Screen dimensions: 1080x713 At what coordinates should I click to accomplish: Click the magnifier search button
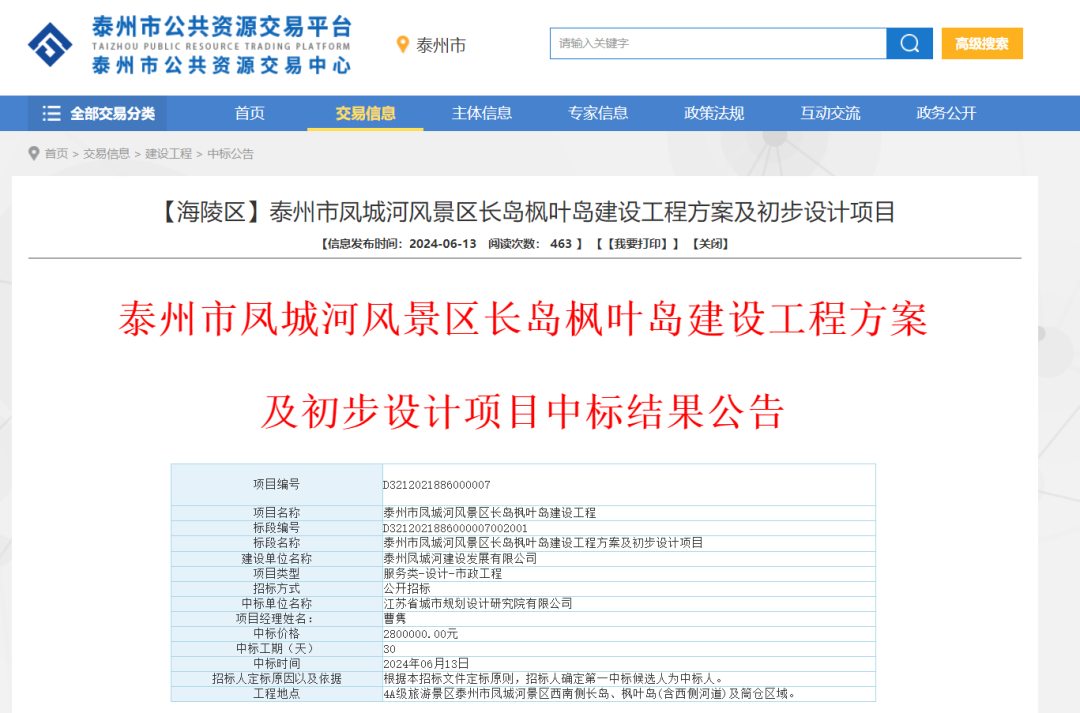[909, 44]
